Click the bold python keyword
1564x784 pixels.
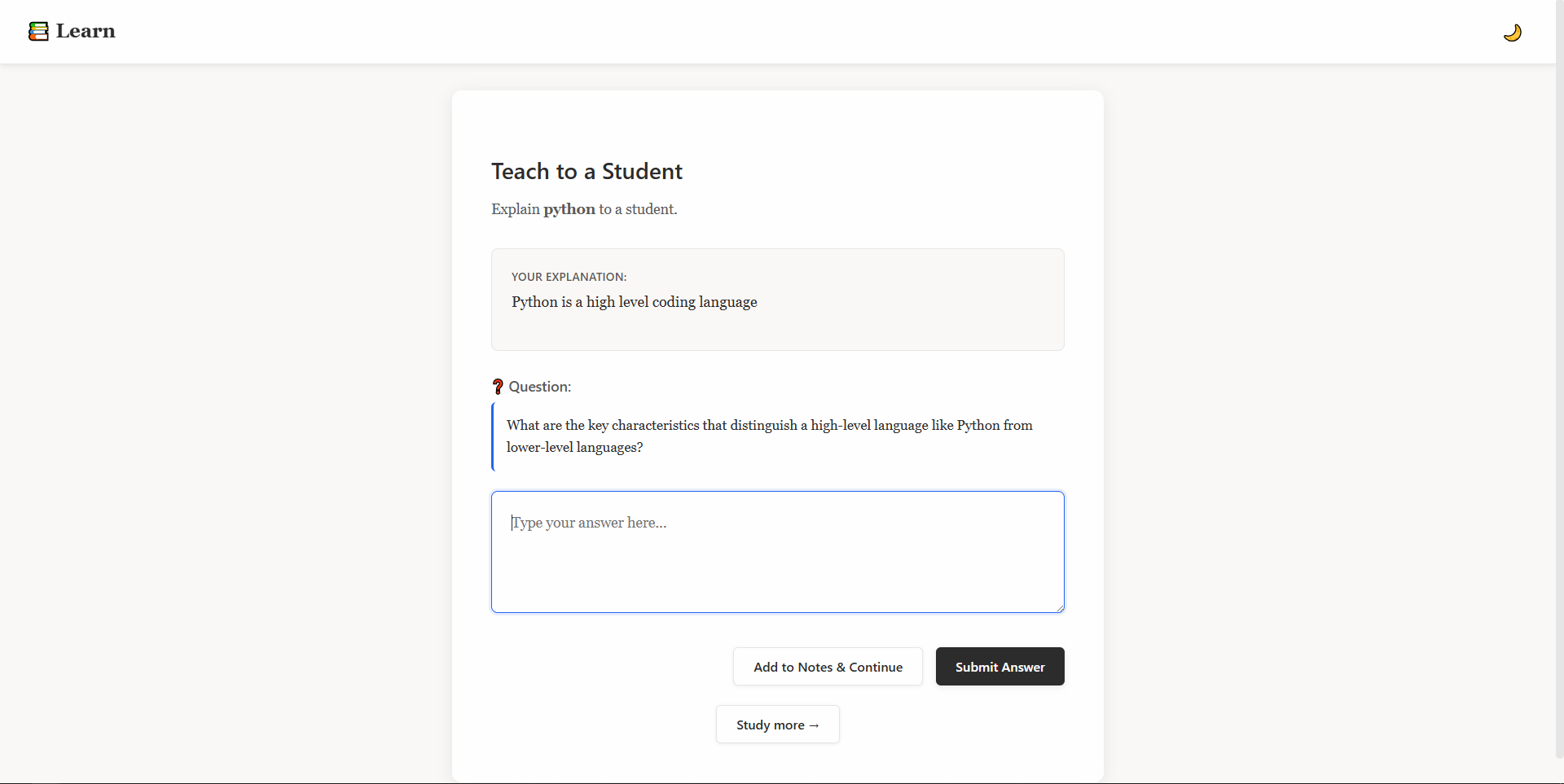[x=569, y=209]
